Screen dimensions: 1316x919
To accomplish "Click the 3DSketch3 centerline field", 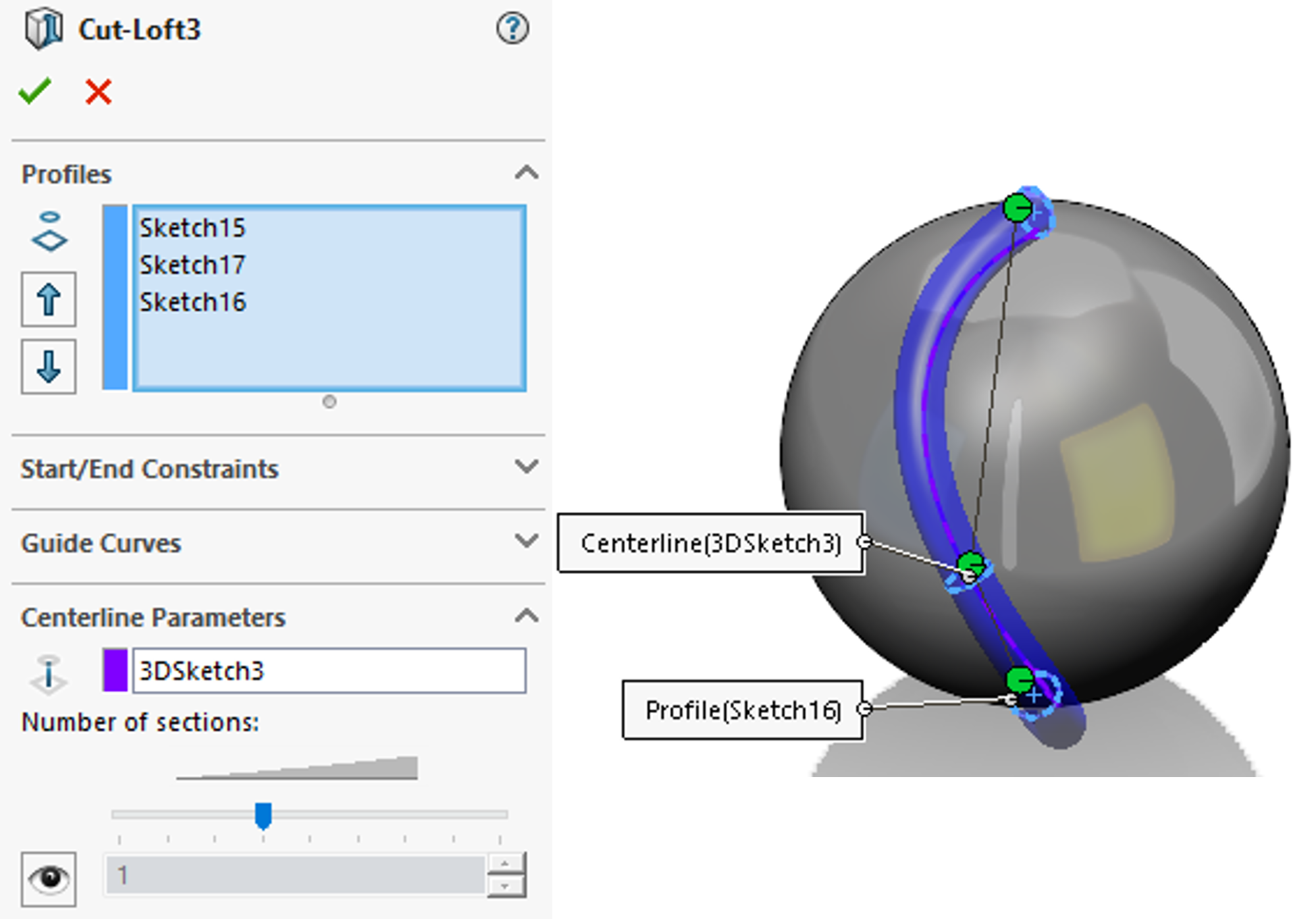I will point(329,671).
